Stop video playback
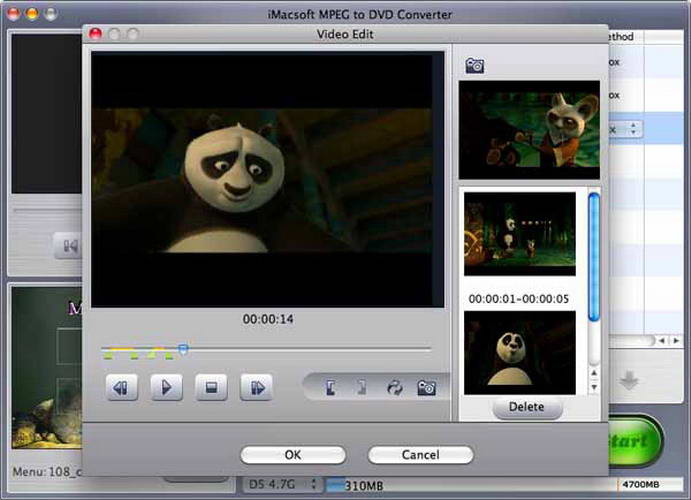Image resolution: width=691 pixels, height=500 pixels. [212, 388]
